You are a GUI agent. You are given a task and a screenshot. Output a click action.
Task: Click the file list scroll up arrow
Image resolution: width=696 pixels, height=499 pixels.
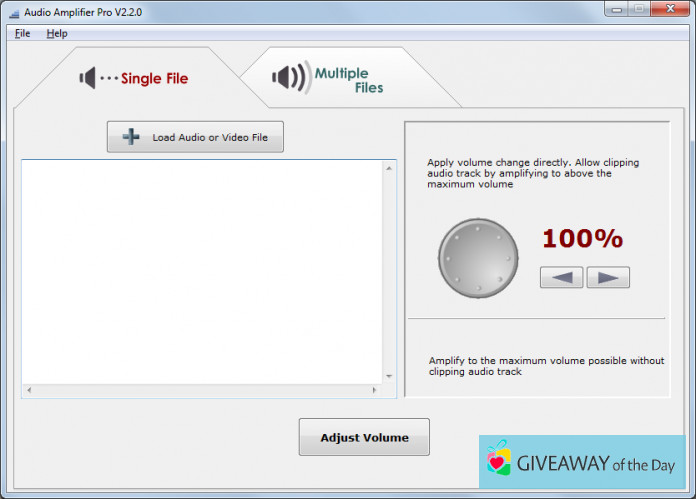click(x=390, y=168)
